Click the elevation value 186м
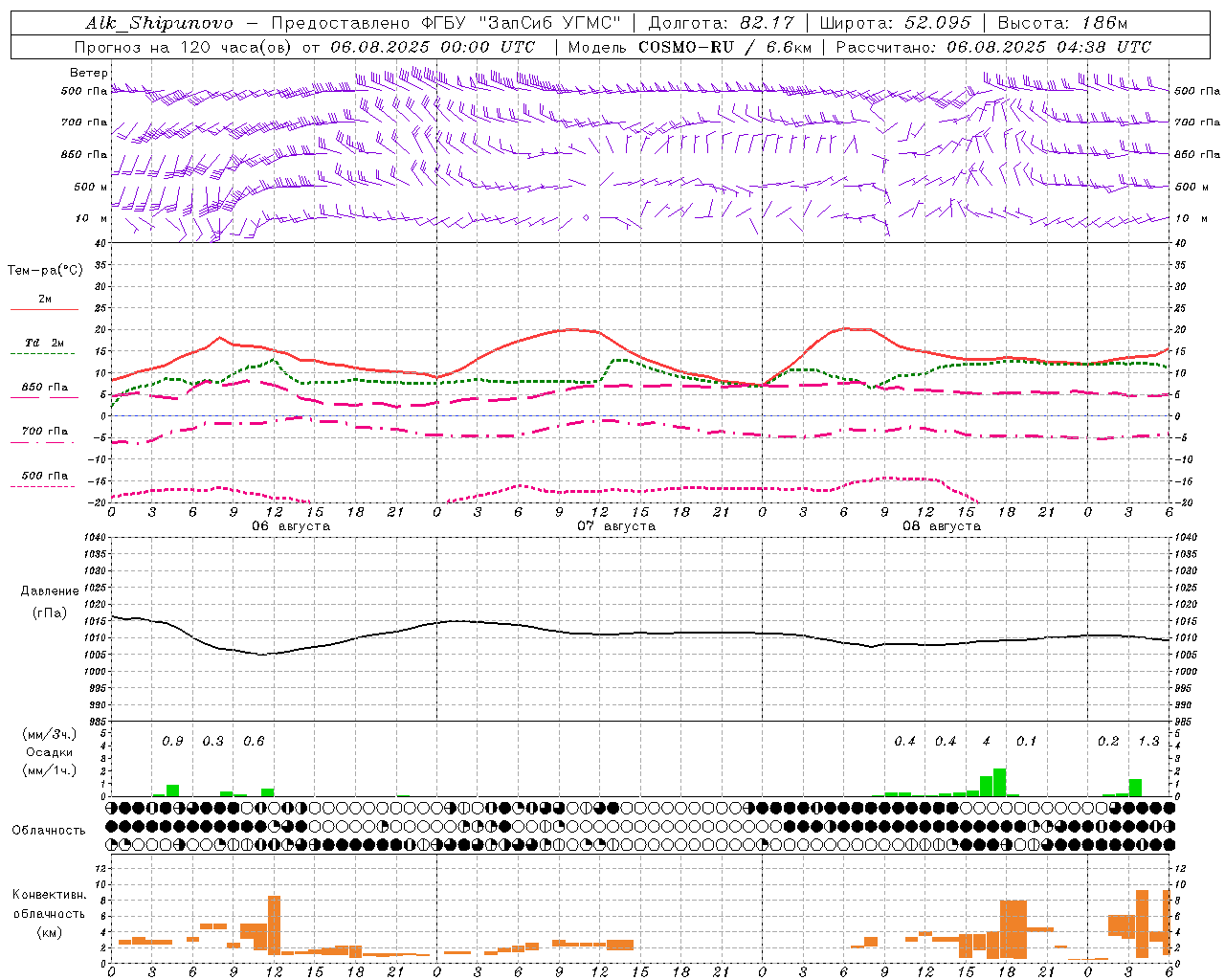 pos(1104,23)
